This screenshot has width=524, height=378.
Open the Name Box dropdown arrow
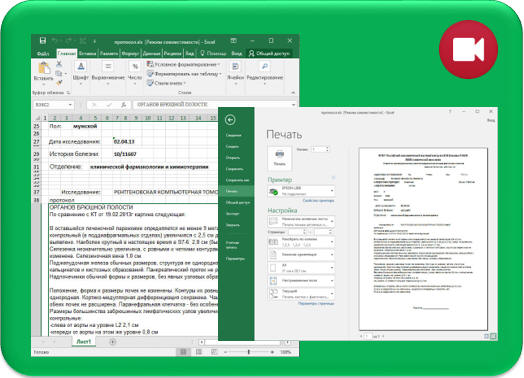point(70,105)
